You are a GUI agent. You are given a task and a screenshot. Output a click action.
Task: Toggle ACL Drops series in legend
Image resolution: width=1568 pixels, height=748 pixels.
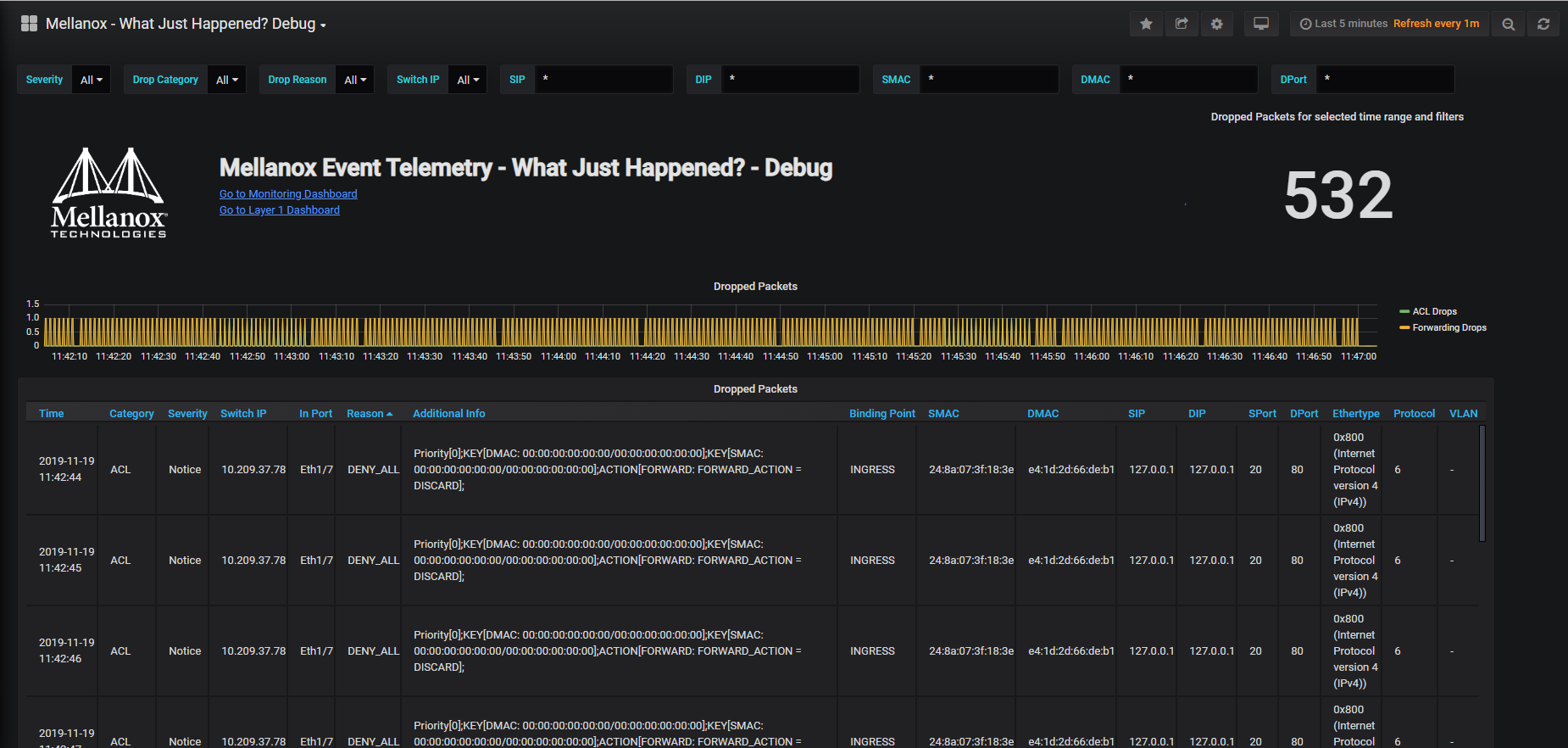click(1434, 311)
